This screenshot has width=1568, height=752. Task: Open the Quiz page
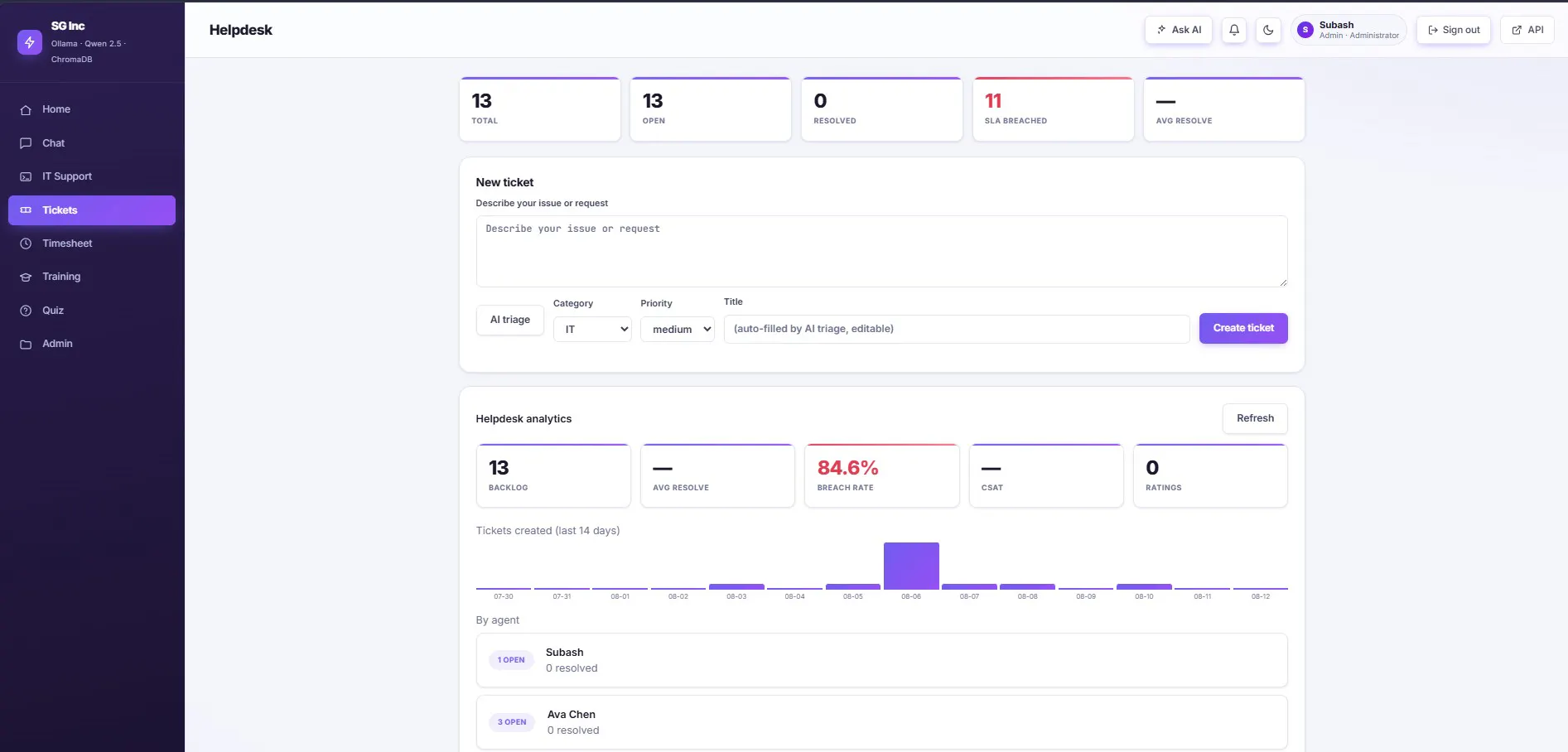(x=92, y=311)
